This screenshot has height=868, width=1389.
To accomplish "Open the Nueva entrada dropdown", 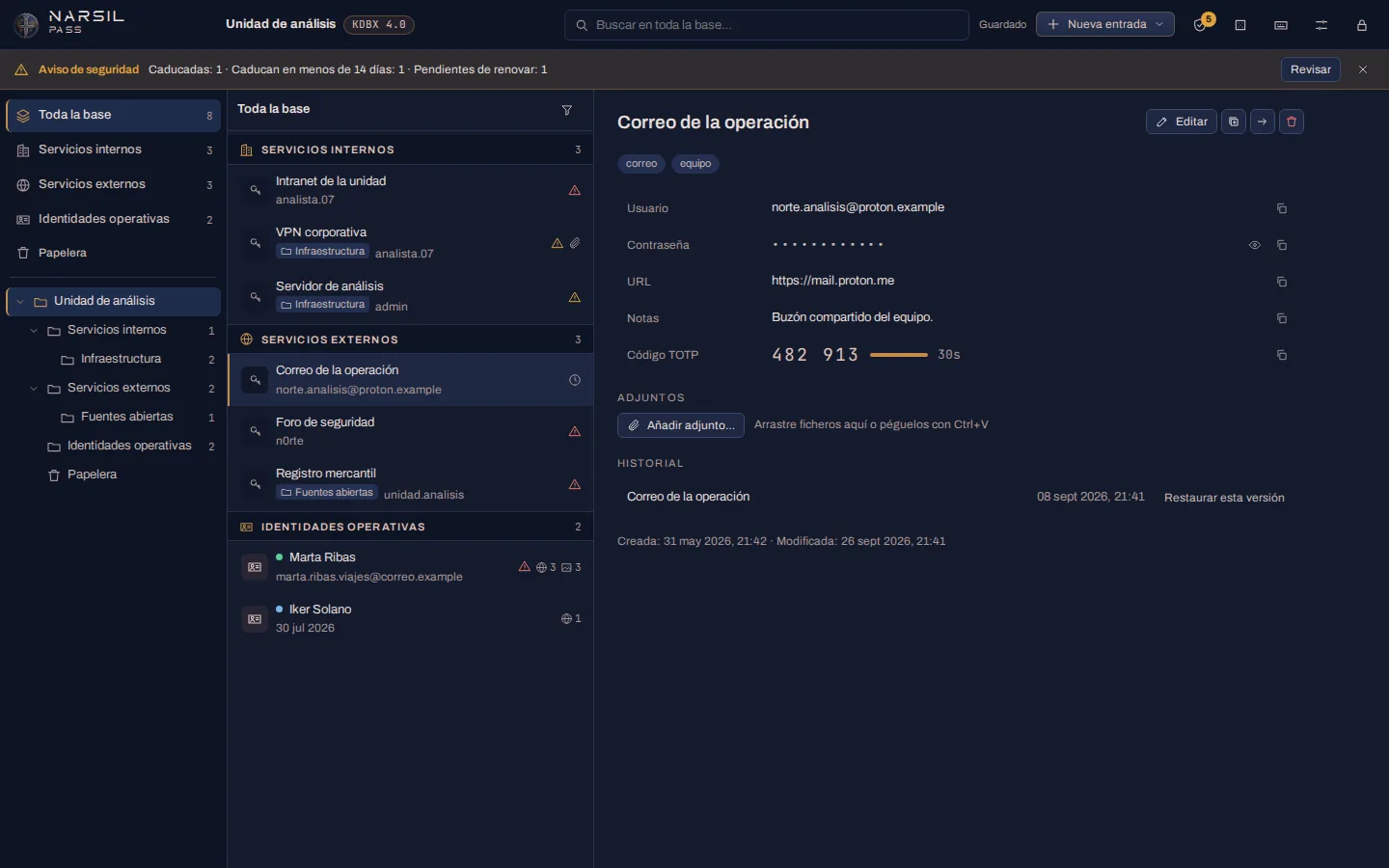I will tap(1105, 24).
